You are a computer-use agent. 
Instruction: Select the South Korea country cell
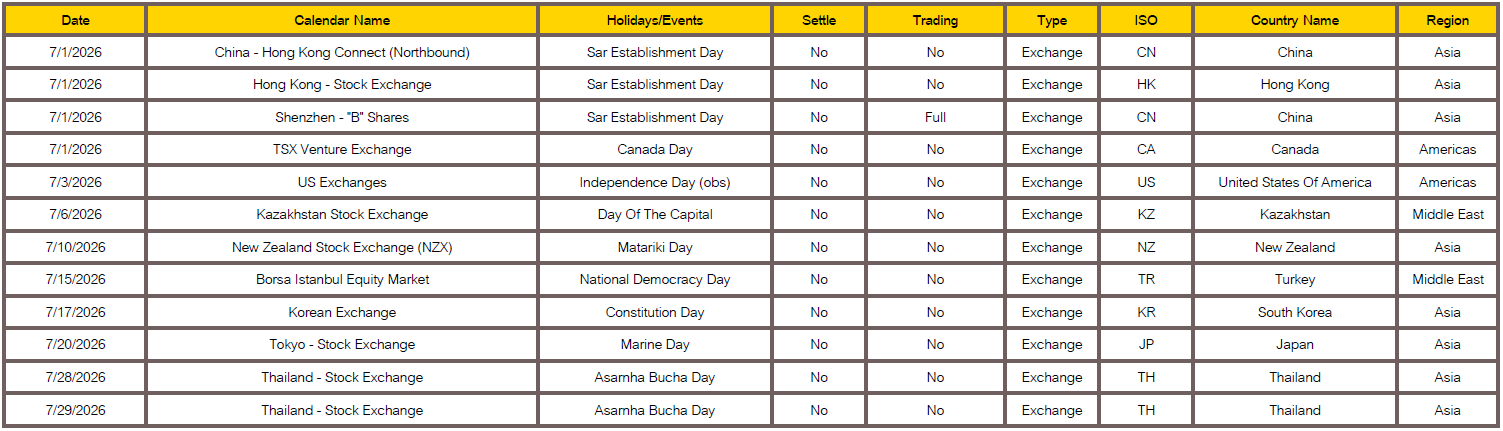(x=1295, y=312)
